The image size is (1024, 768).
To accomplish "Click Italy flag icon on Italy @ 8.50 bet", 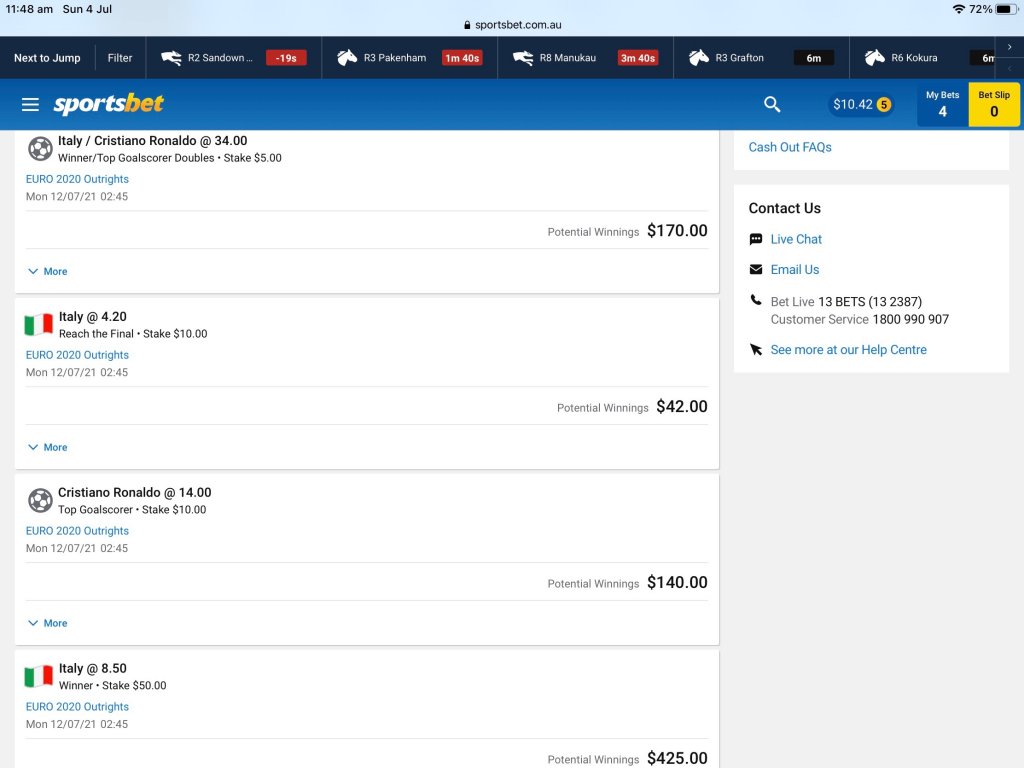I will click(x=39, y=676).
